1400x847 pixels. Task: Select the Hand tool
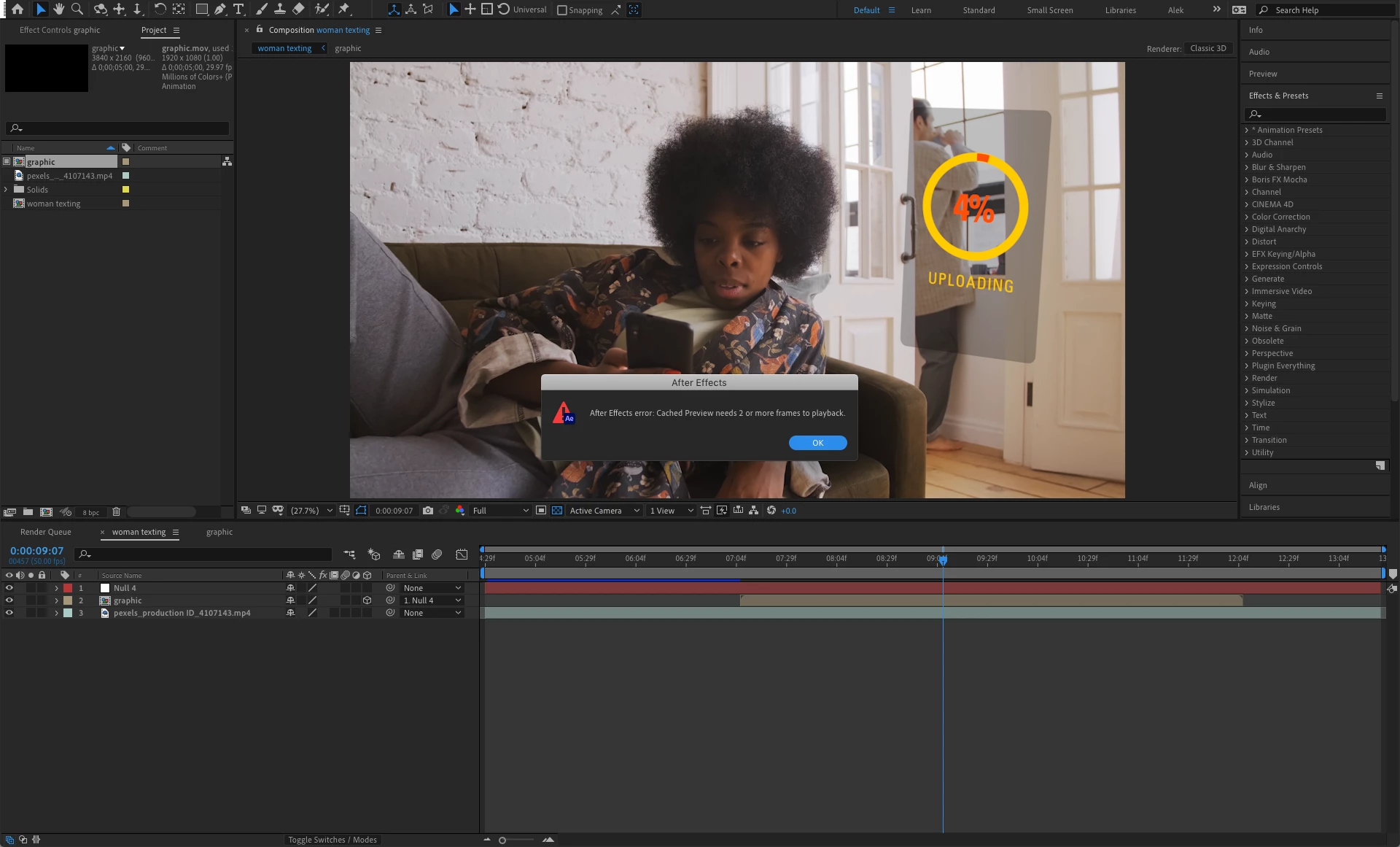pyautogui.click(x=58, y=9)
